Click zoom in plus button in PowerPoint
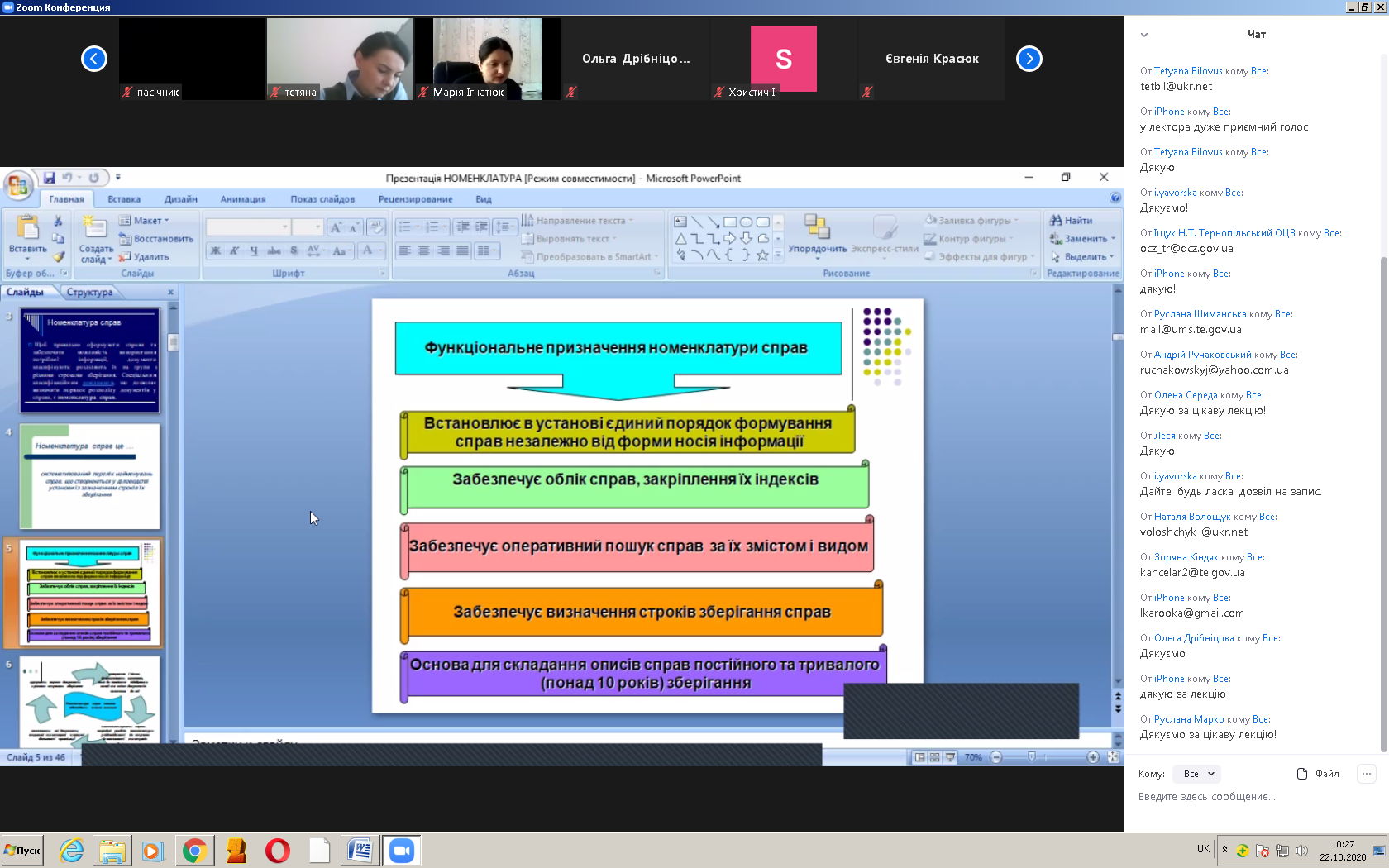 pos(1093,757)
